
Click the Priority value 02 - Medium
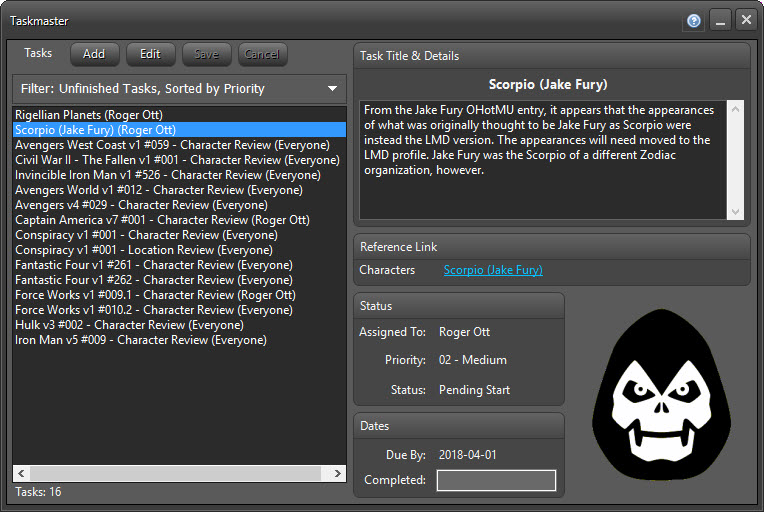pos(473,360)
